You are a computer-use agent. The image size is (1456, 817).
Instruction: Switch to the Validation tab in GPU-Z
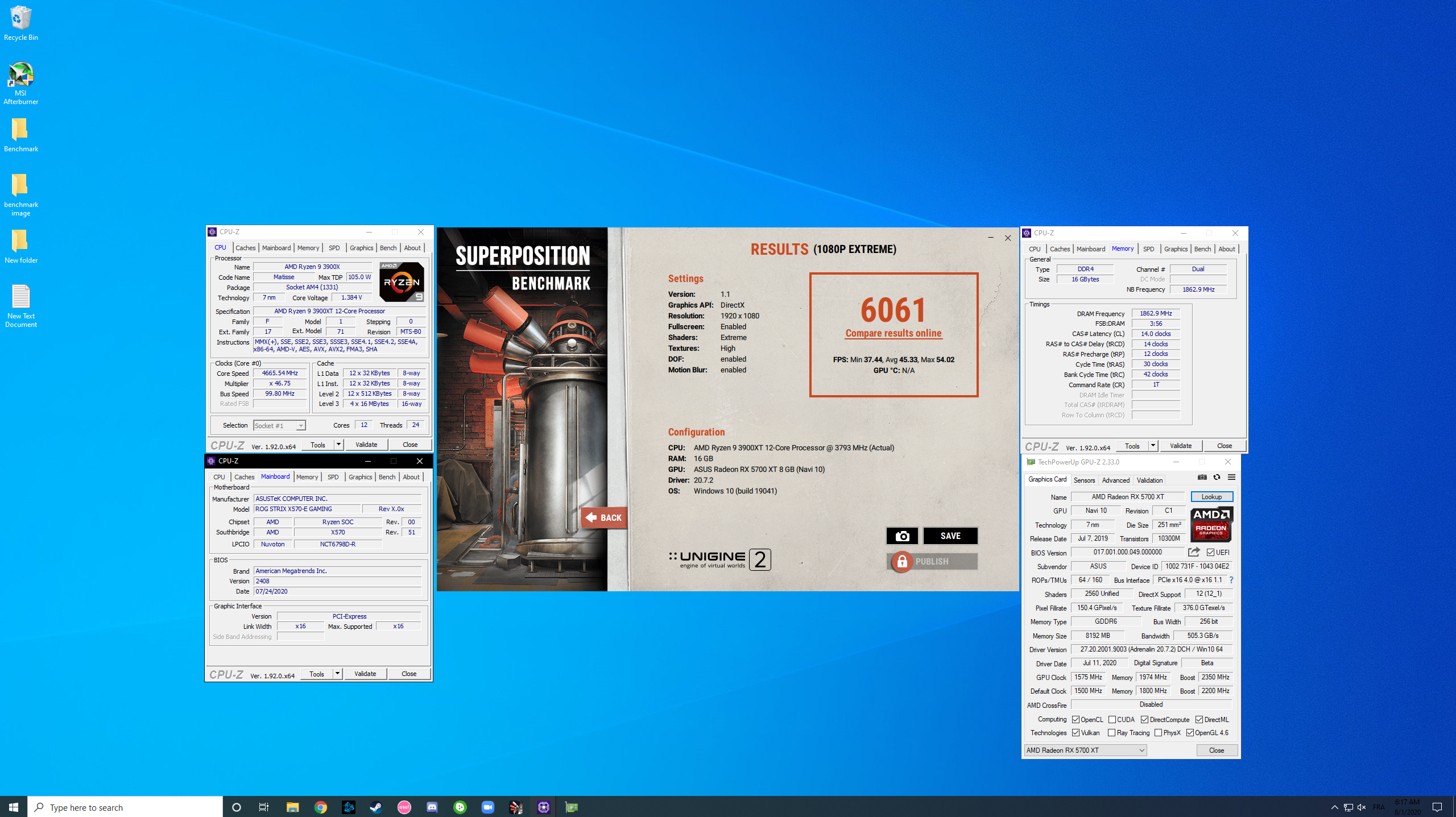1149,480
